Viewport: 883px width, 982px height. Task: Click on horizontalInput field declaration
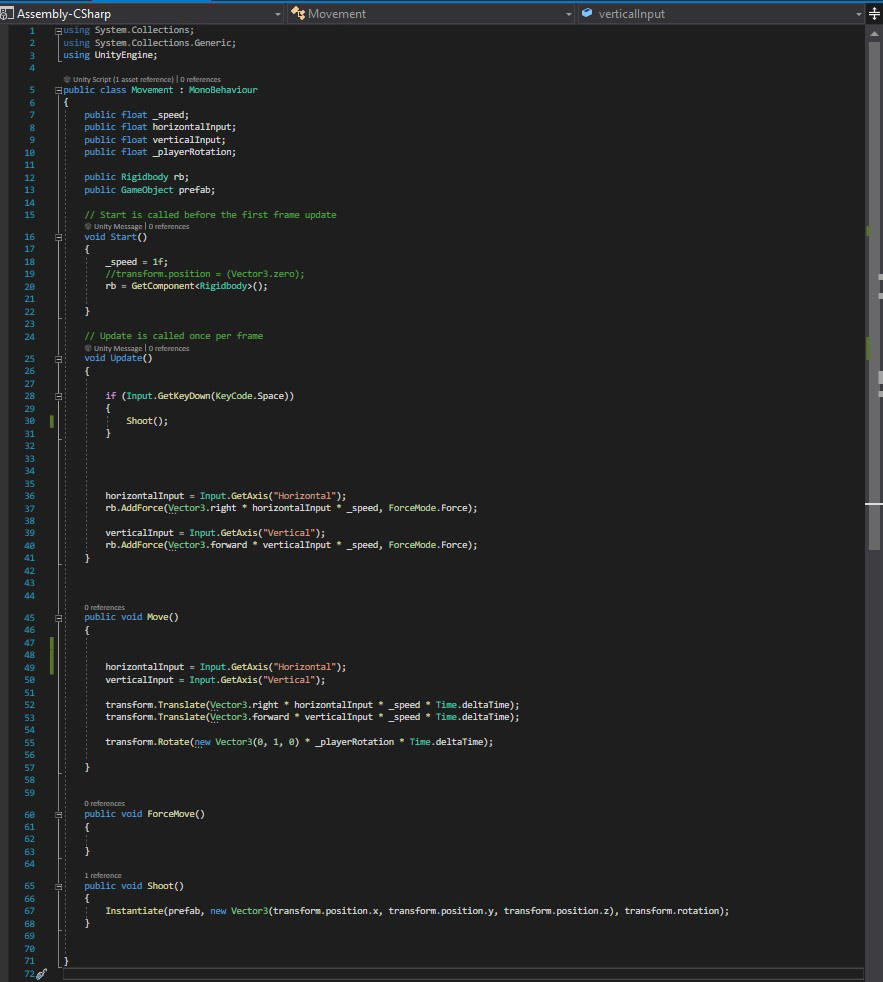160,127
